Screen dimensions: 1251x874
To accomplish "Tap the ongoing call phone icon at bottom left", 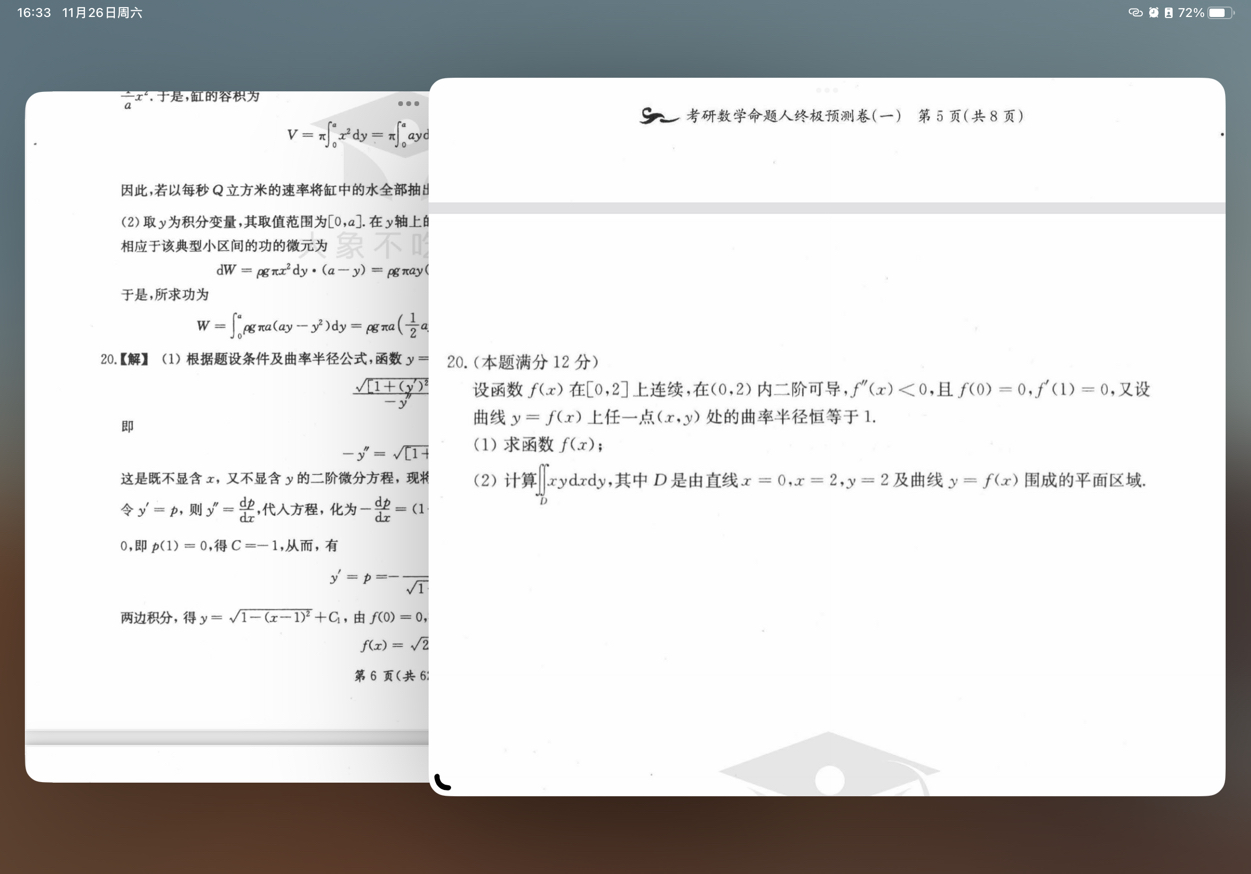I will pyautogui.click(x=444, y=784).
